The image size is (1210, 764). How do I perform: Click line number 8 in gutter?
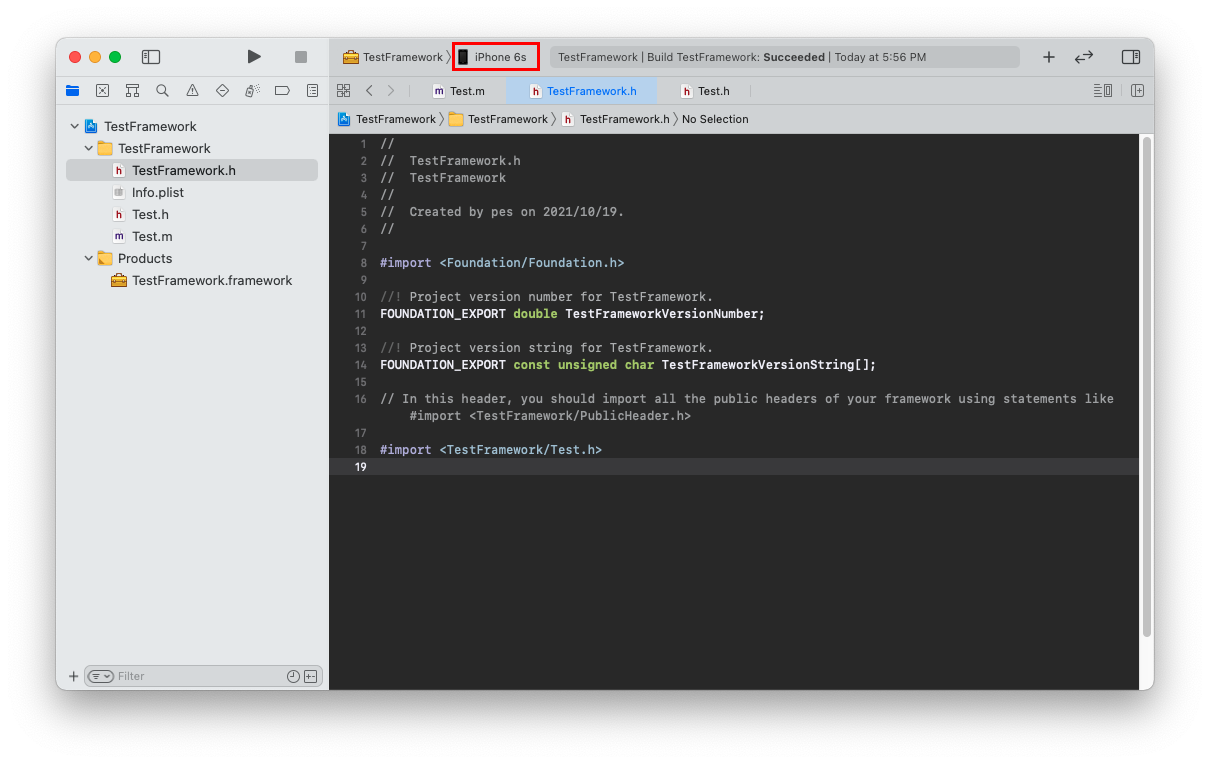click(364, 263)
